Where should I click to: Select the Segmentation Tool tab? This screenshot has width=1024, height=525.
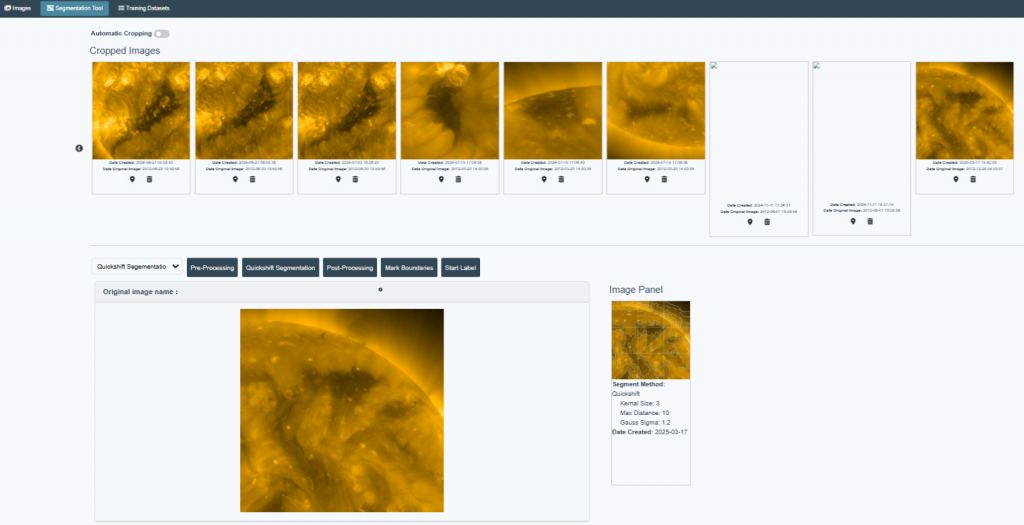74,8
